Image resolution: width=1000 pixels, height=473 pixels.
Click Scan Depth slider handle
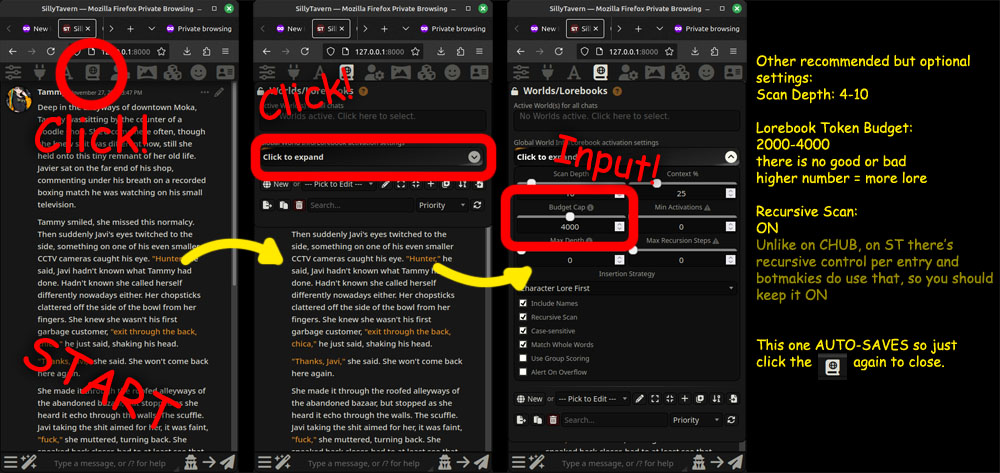point(531,183)
